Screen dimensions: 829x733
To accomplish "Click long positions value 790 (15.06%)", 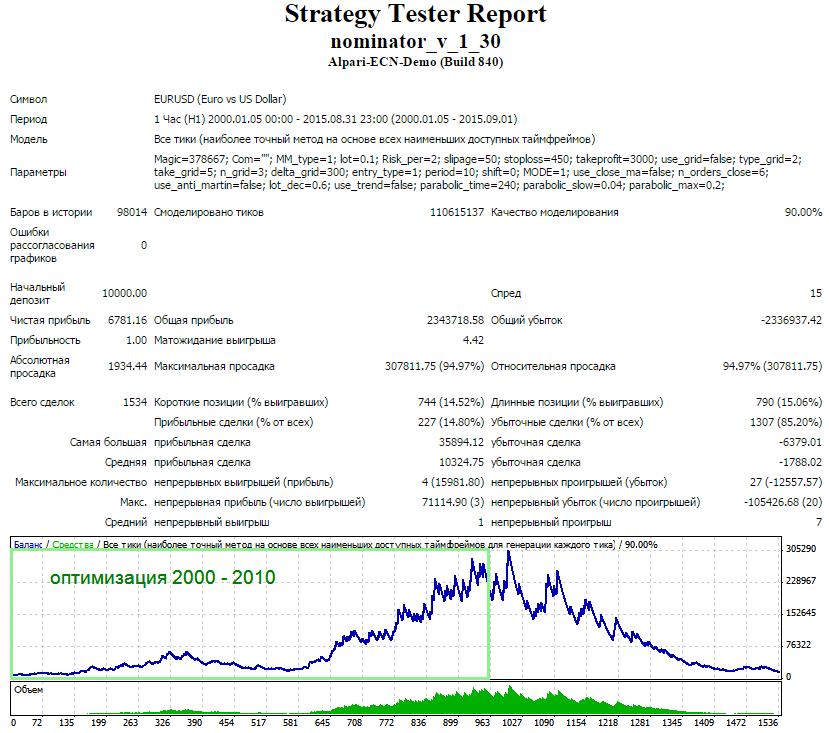I will (x=789, y=402).
